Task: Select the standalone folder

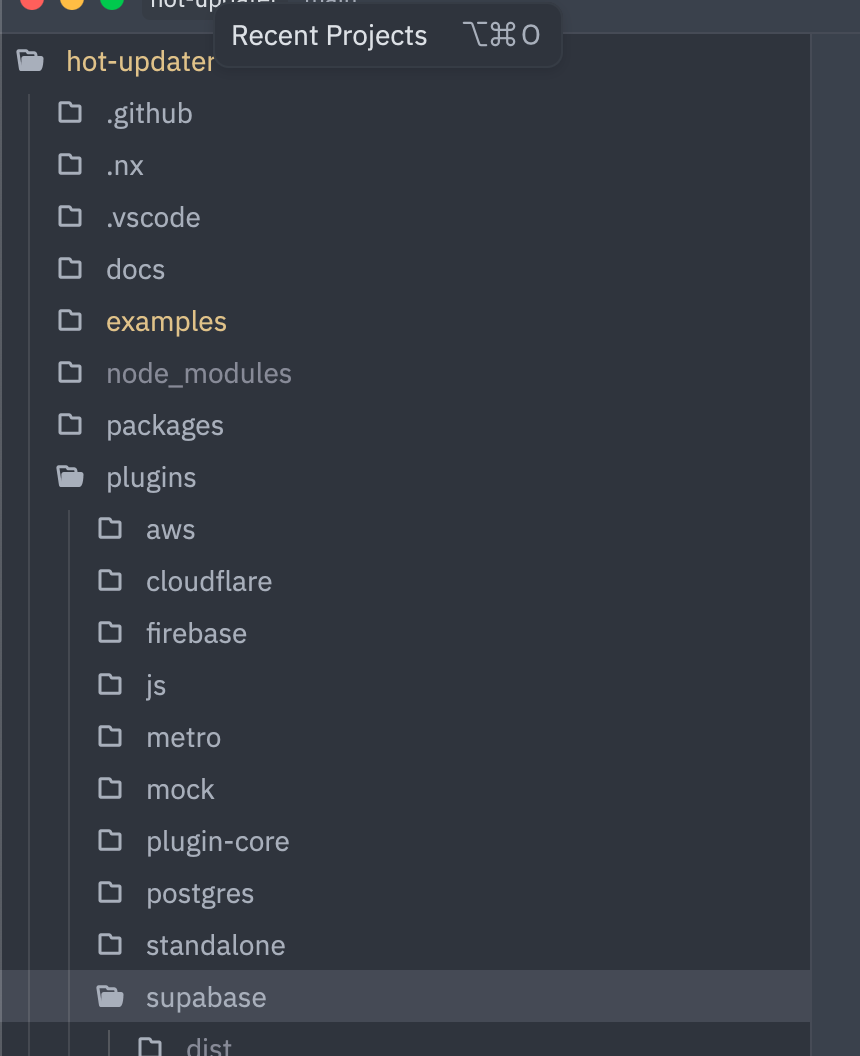Action: click(215, 945)
